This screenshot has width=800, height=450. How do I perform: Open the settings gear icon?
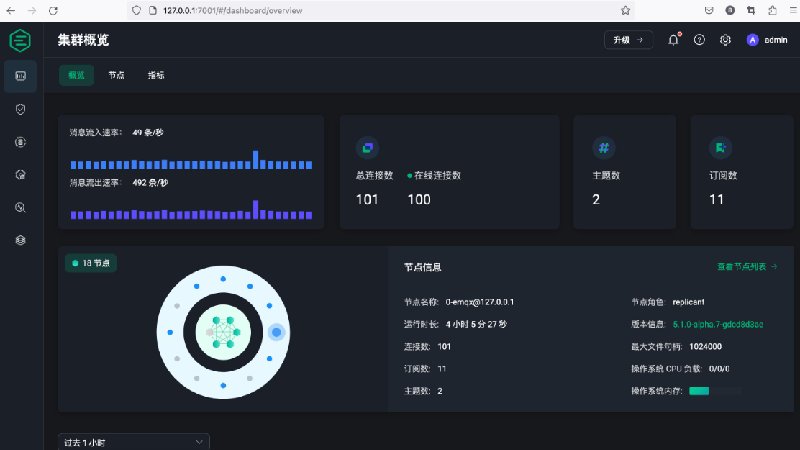(x=725, y=40)
